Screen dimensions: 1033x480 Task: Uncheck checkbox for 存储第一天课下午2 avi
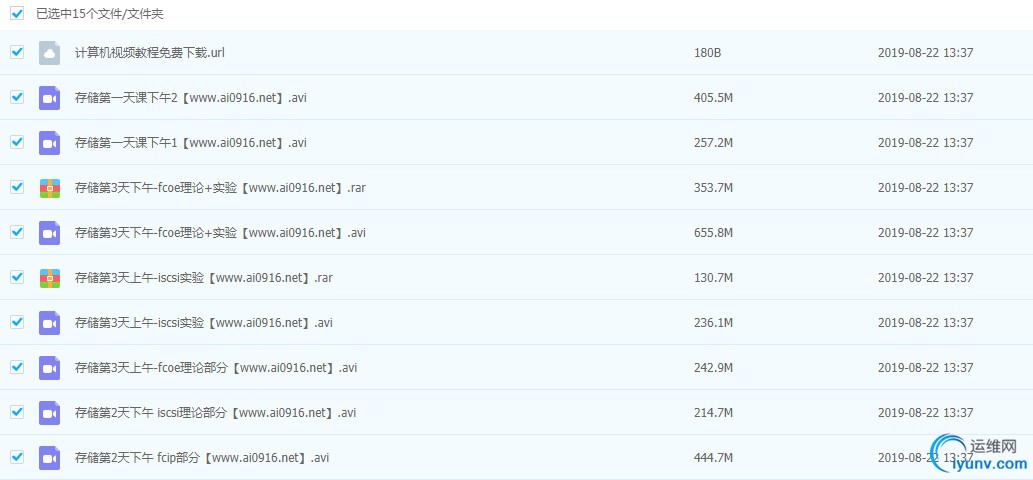click(17, 97)
